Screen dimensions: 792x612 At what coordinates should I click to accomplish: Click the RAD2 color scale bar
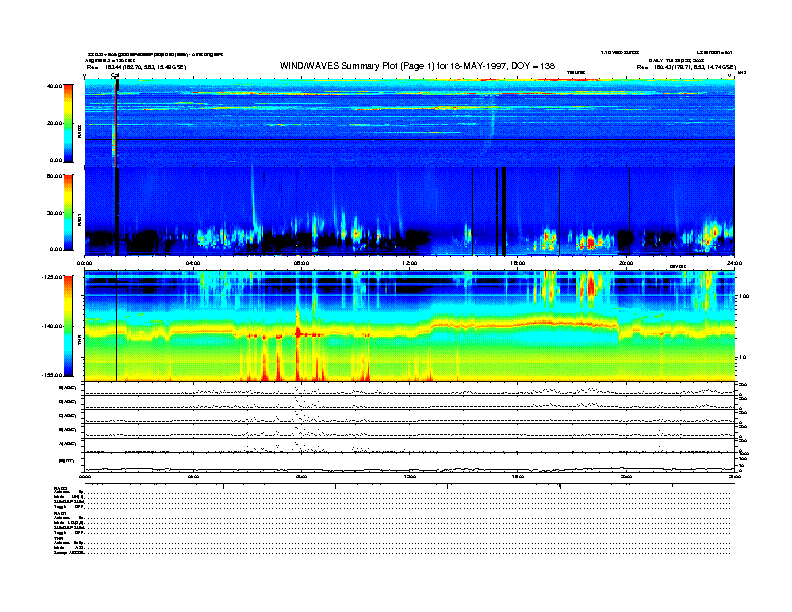(68, 124)
